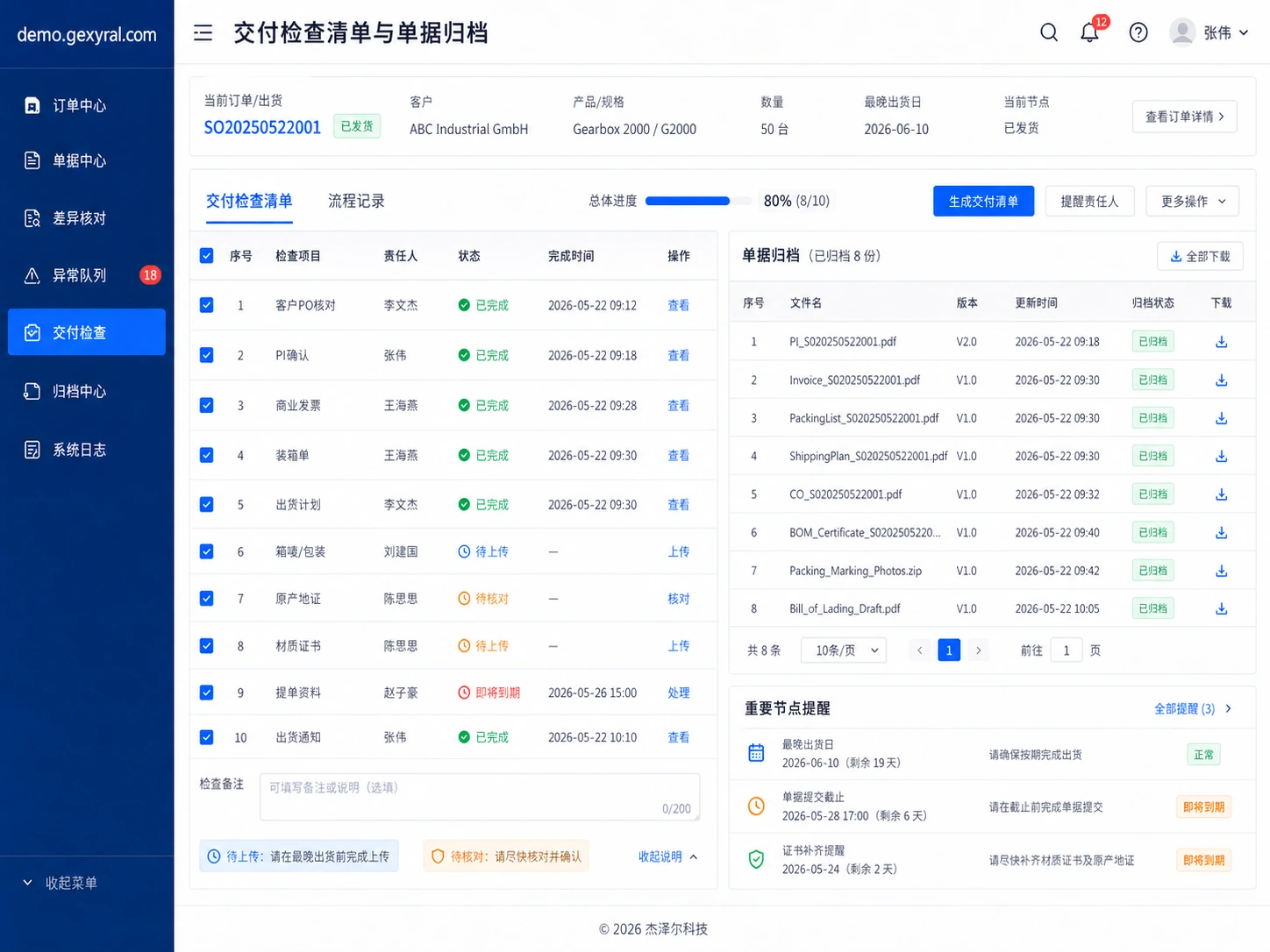
Task: Select the 交付检查清单 tab
Action: coord(249,202)
